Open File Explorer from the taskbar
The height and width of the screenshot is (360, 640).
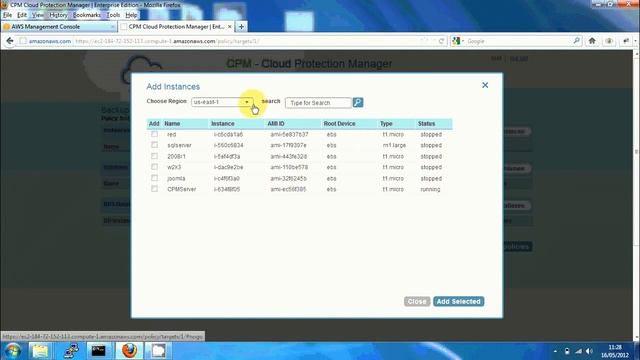40,351
